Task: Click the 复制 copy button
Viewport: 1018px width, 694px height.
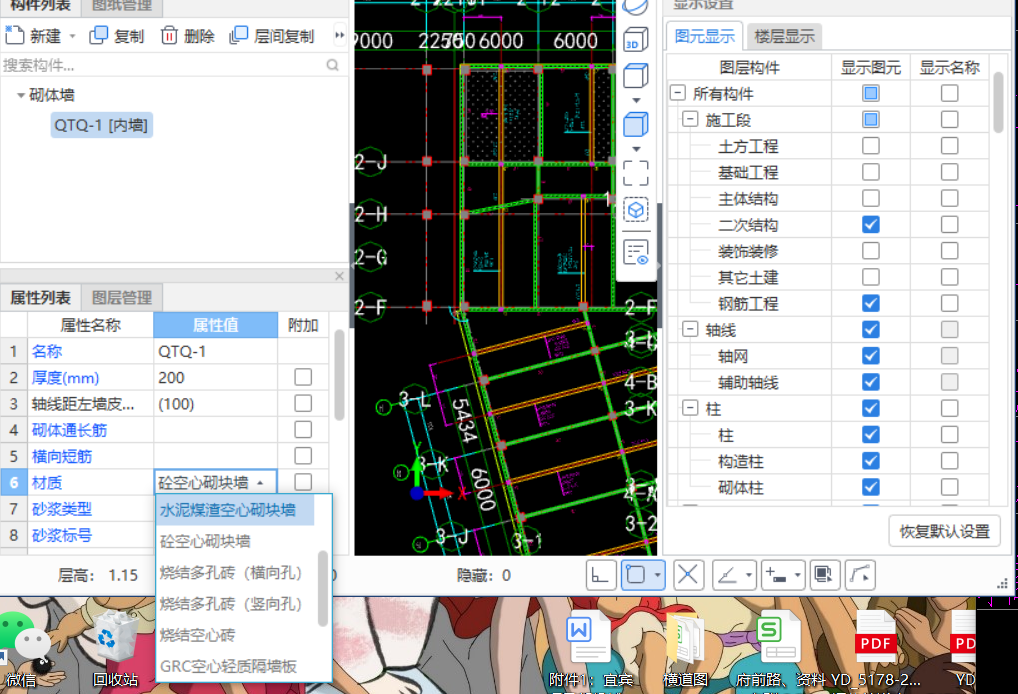Action: pos(117,36)
